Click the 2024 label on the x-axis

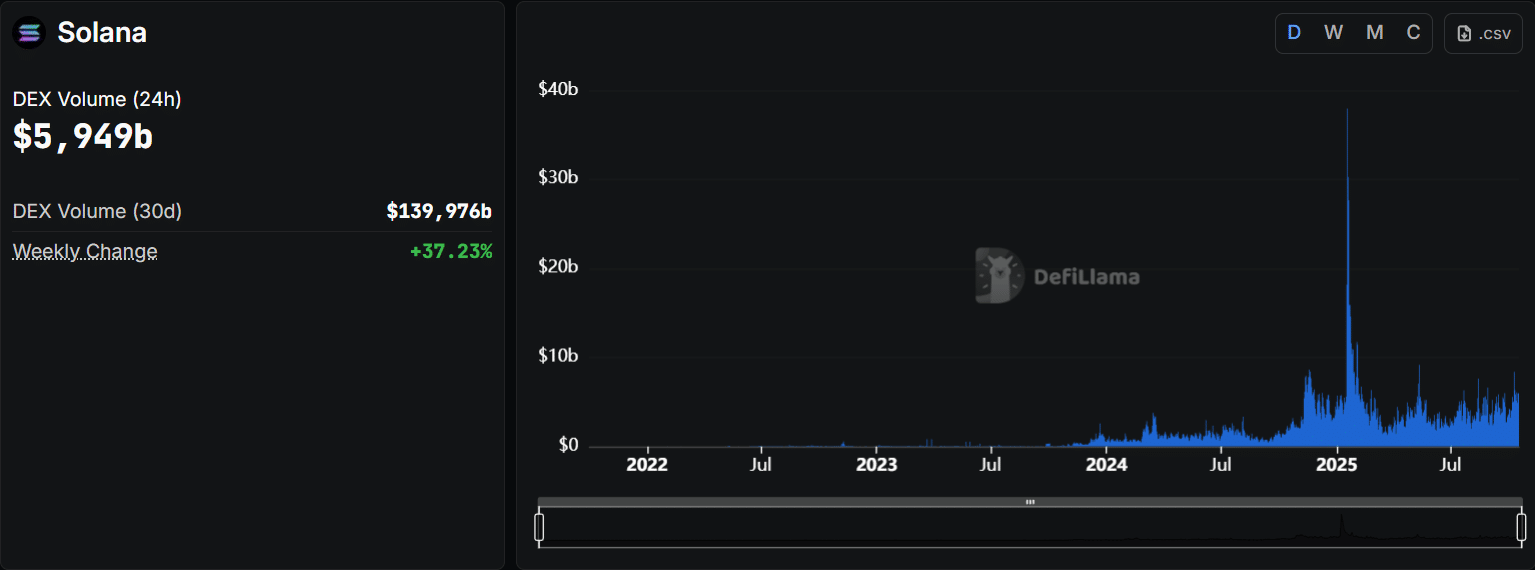pyautogui.click(x=1107, y=465)
